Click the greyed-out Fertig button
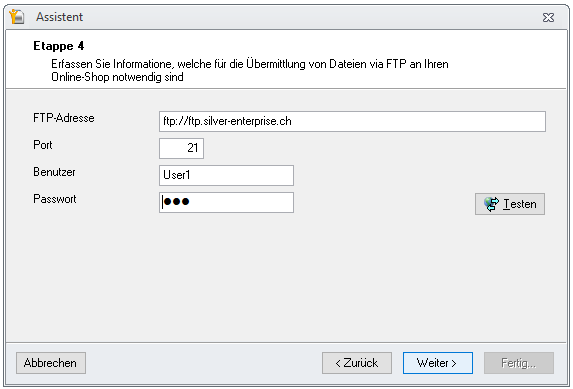Screen dimensions: 573x389 point(519,363)
